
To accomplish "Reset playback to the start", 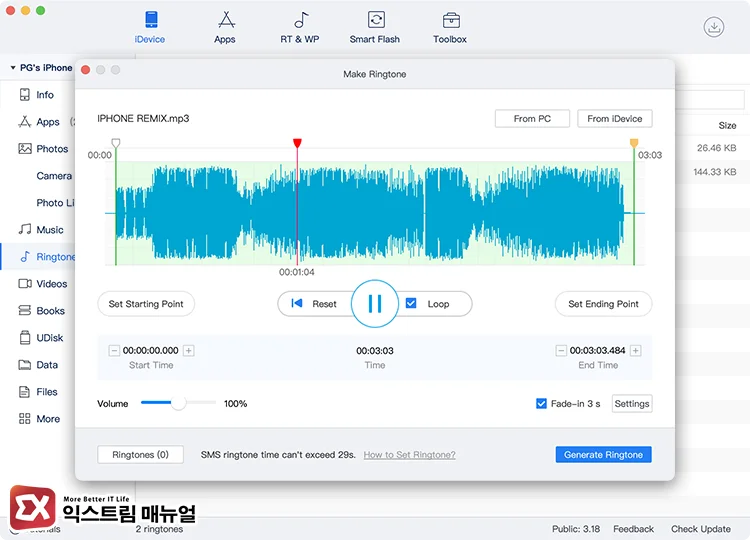I will 314,304.
